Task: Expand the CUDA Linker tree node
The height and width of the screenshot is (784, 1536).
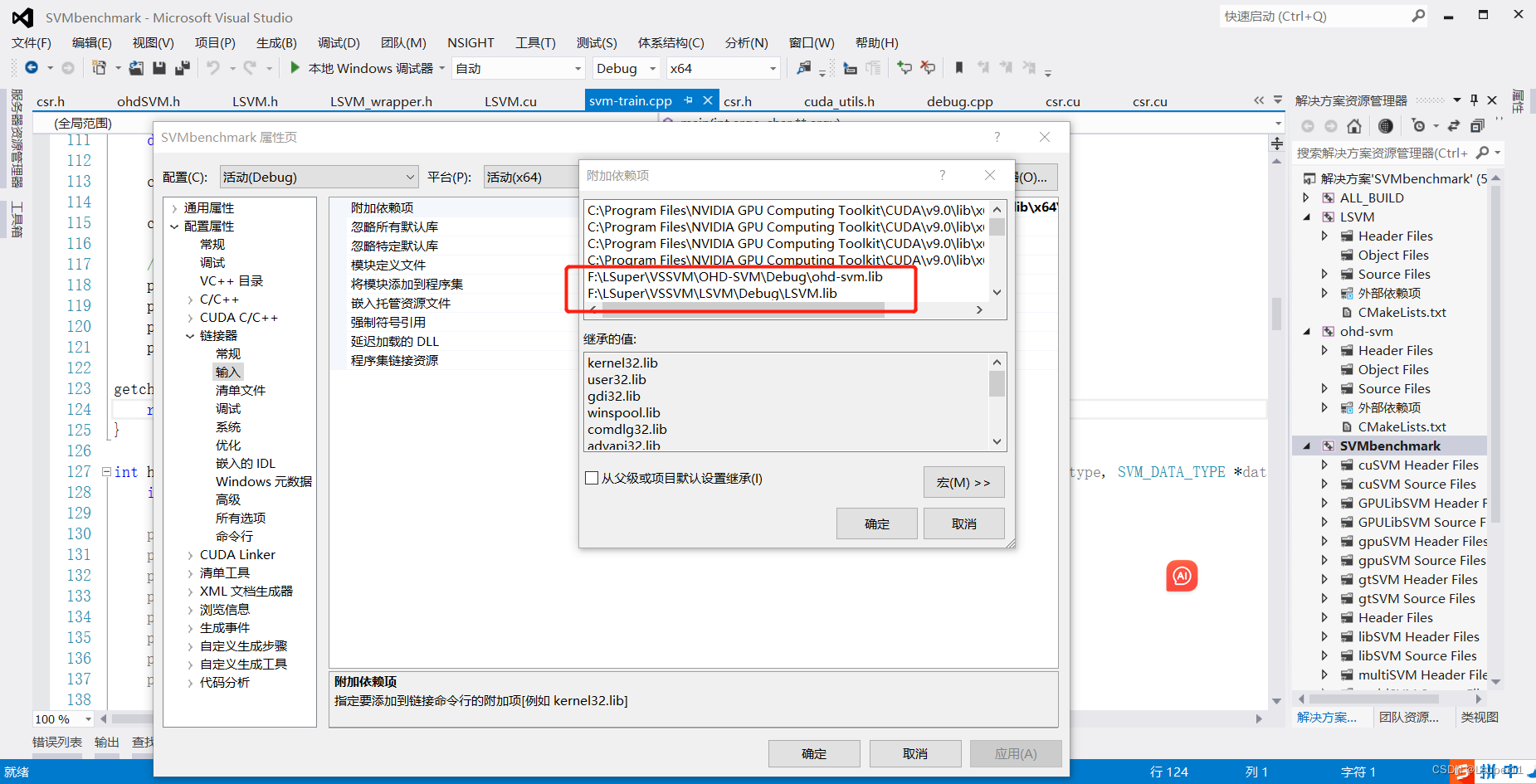Action: [x=190, y=555]
